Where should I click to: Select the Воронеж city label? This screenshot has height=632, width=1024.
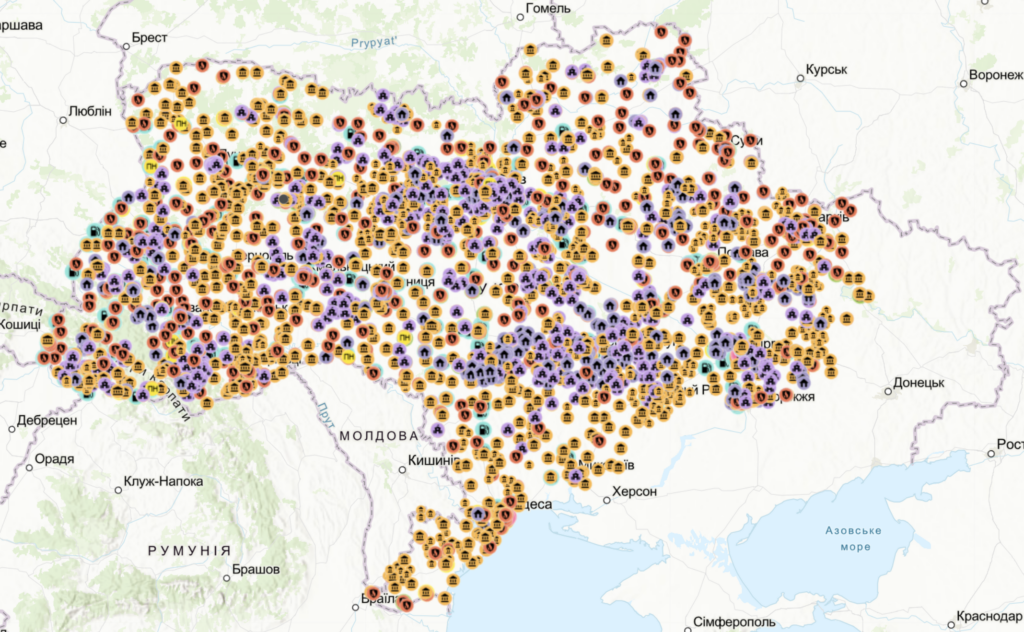pos(996,75)
